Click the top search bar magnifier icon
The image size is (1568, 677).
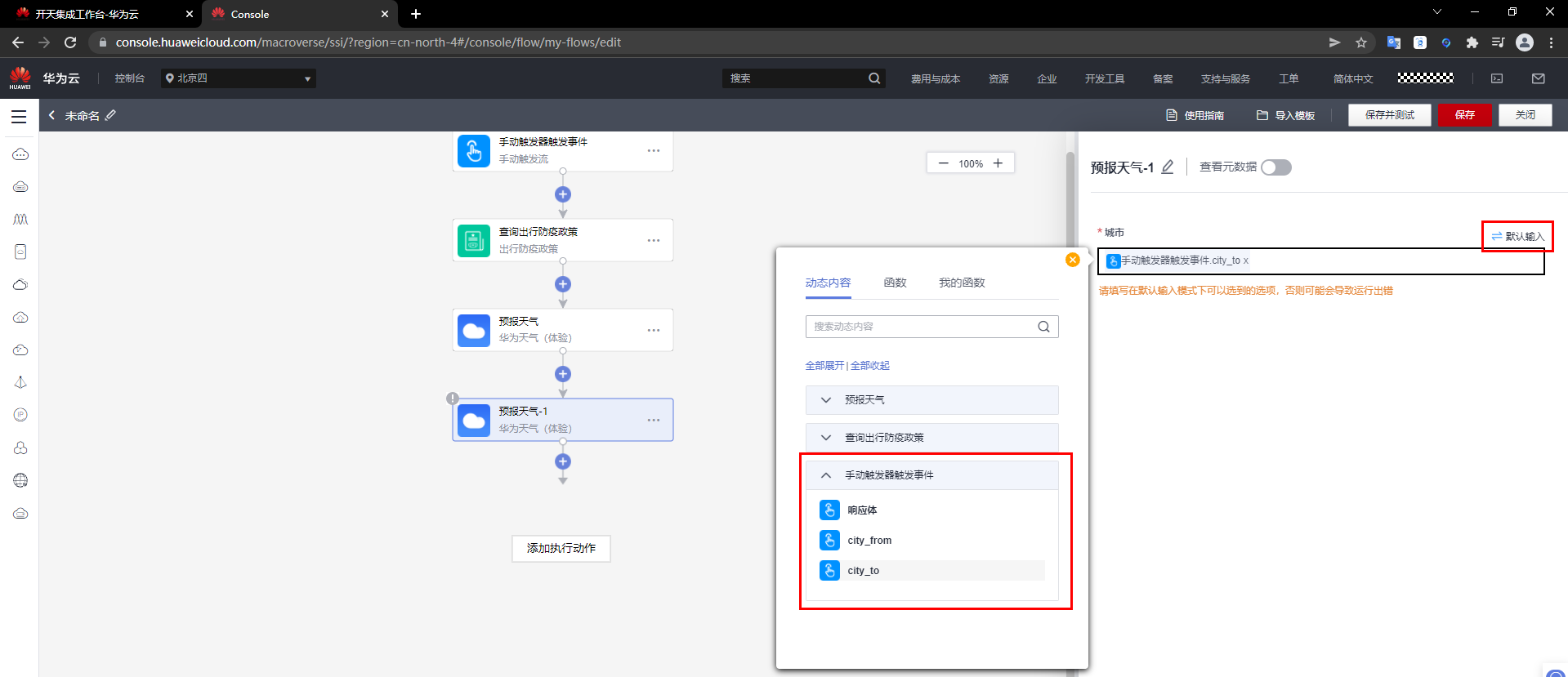tap(874, 78)
